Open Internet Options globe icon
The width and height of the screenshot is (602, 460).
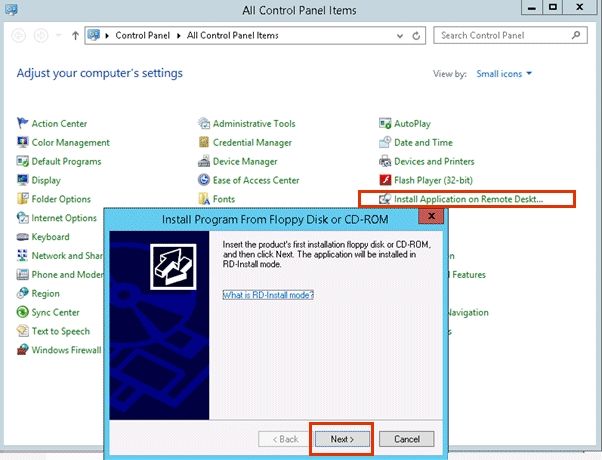coord(22,217)
